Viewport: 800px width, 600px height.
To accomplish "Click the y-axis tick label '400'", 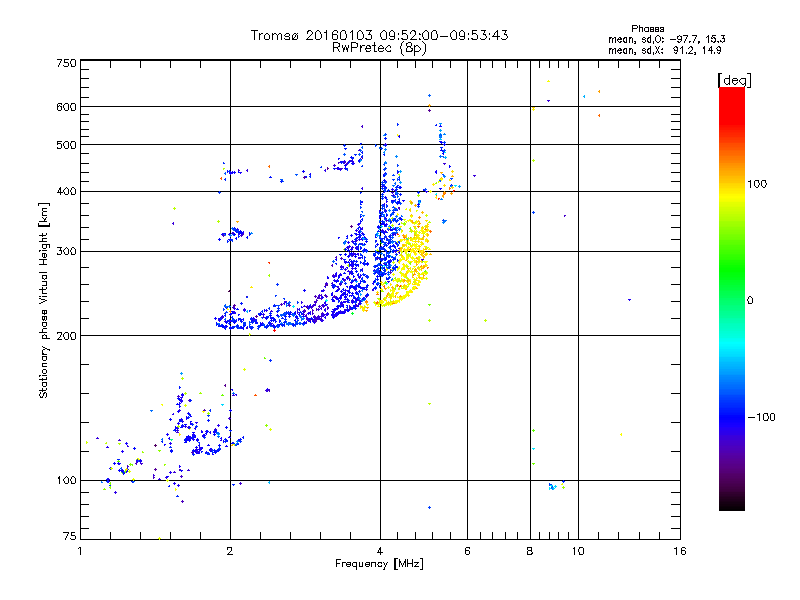I will pos(66,192).
